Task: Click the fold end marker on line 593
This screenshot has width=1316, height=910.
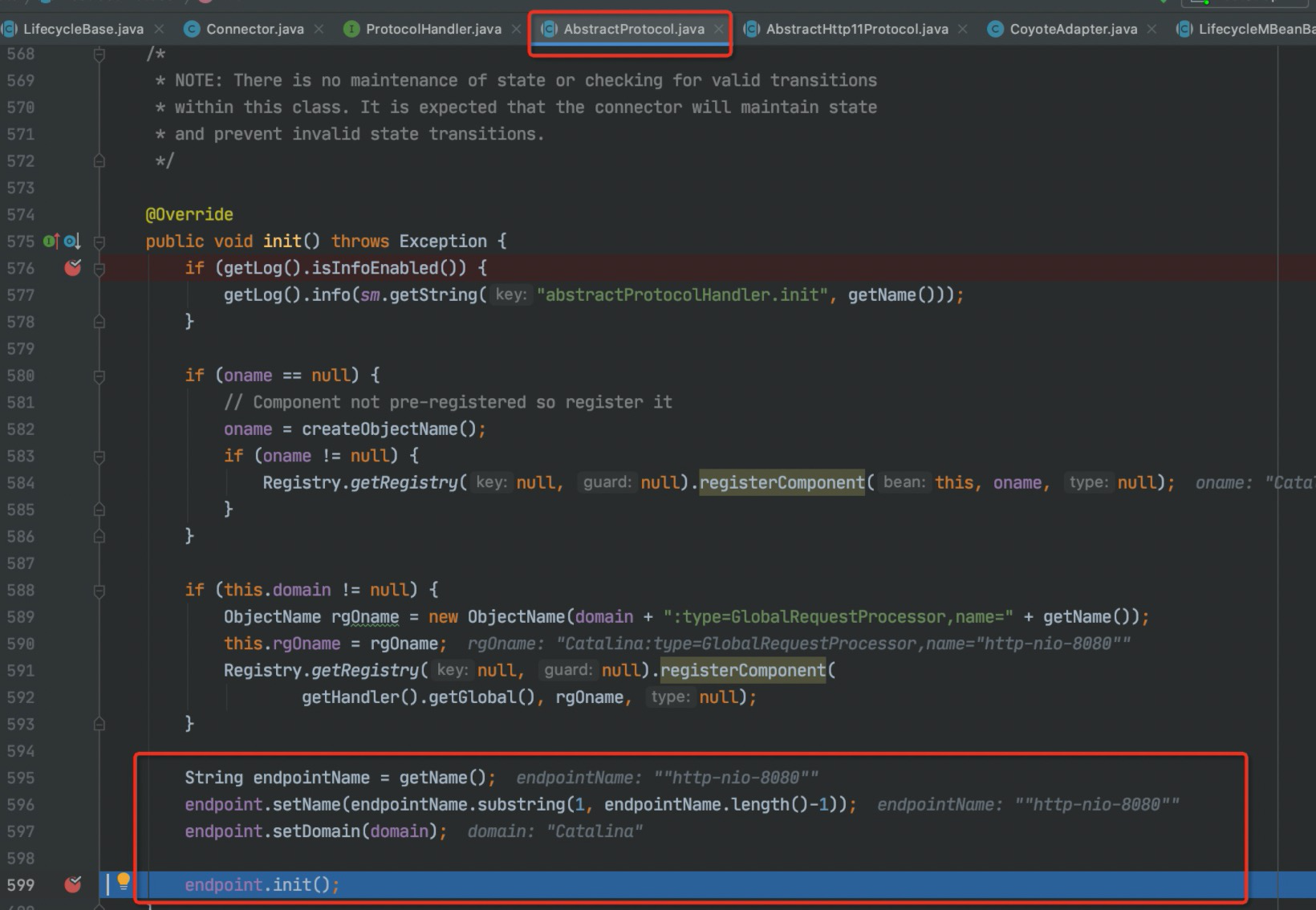Action: pos(100,724)
